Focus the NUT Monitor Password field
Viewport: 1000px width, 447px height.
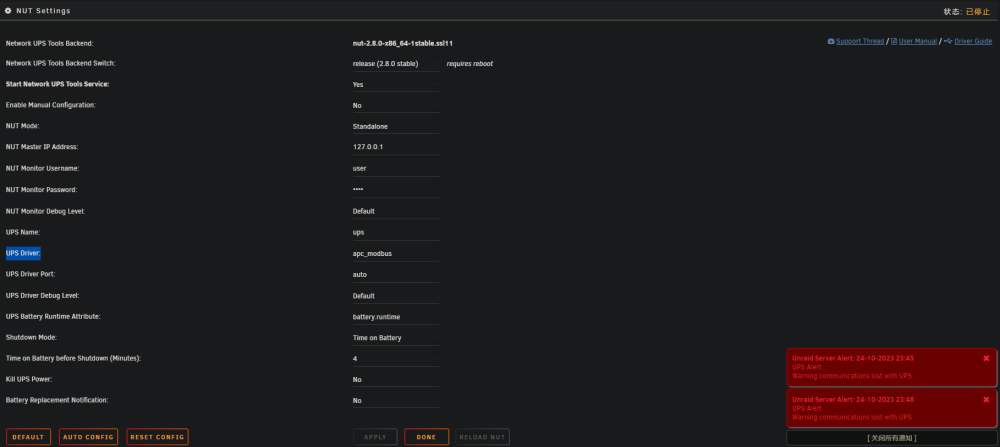click(x=395, y=190)
